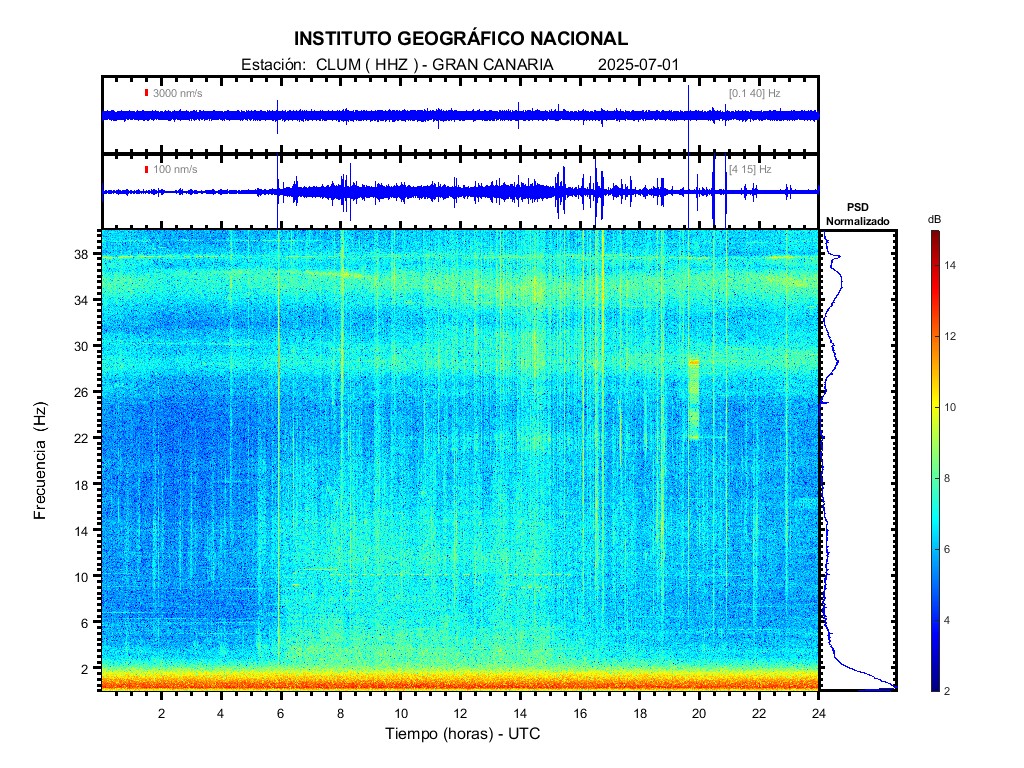1024x768 pixels.
Task: Click the 14 Hz frequency tick label
Action: pyautogui.click(x=81, y=531)
